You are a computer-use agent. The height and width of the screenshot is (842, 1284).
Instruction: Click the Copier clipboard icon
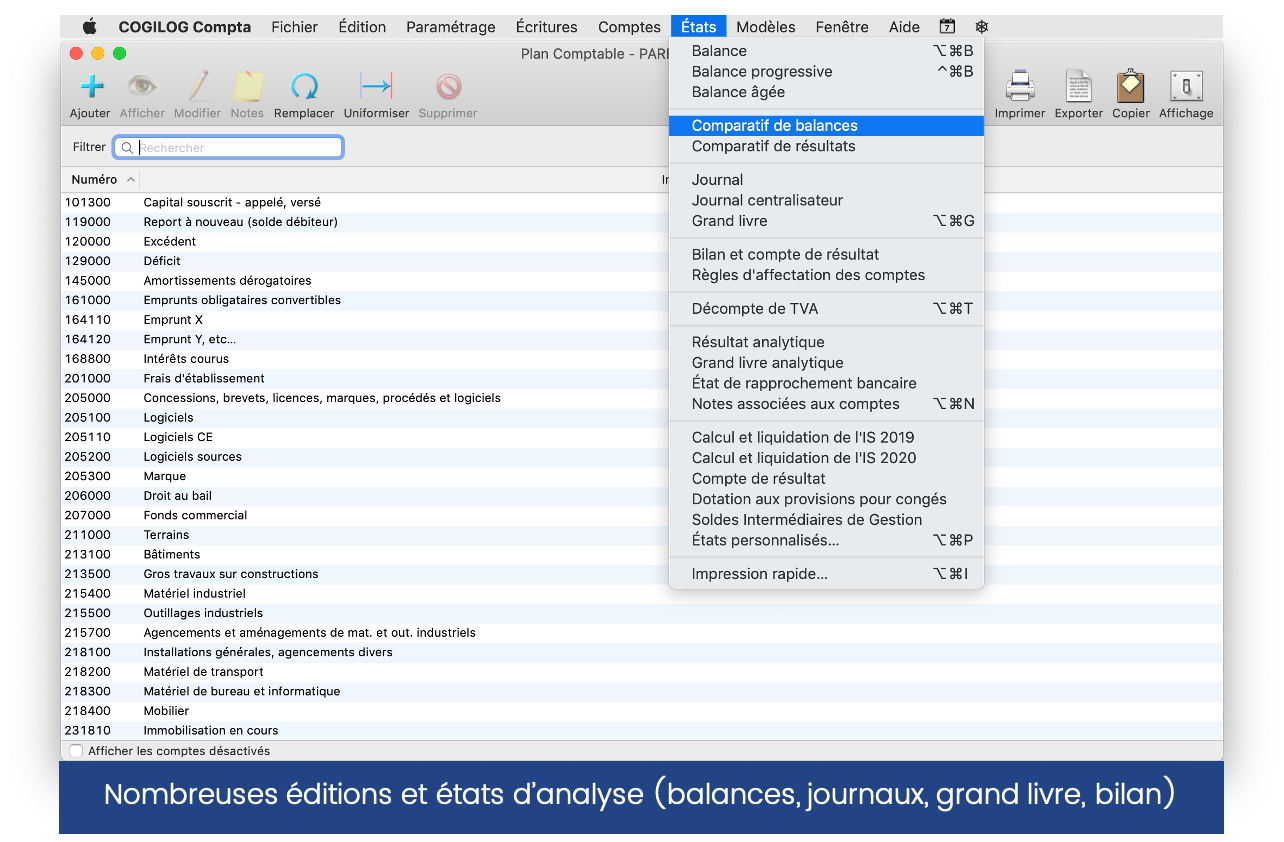(1131, 87)
